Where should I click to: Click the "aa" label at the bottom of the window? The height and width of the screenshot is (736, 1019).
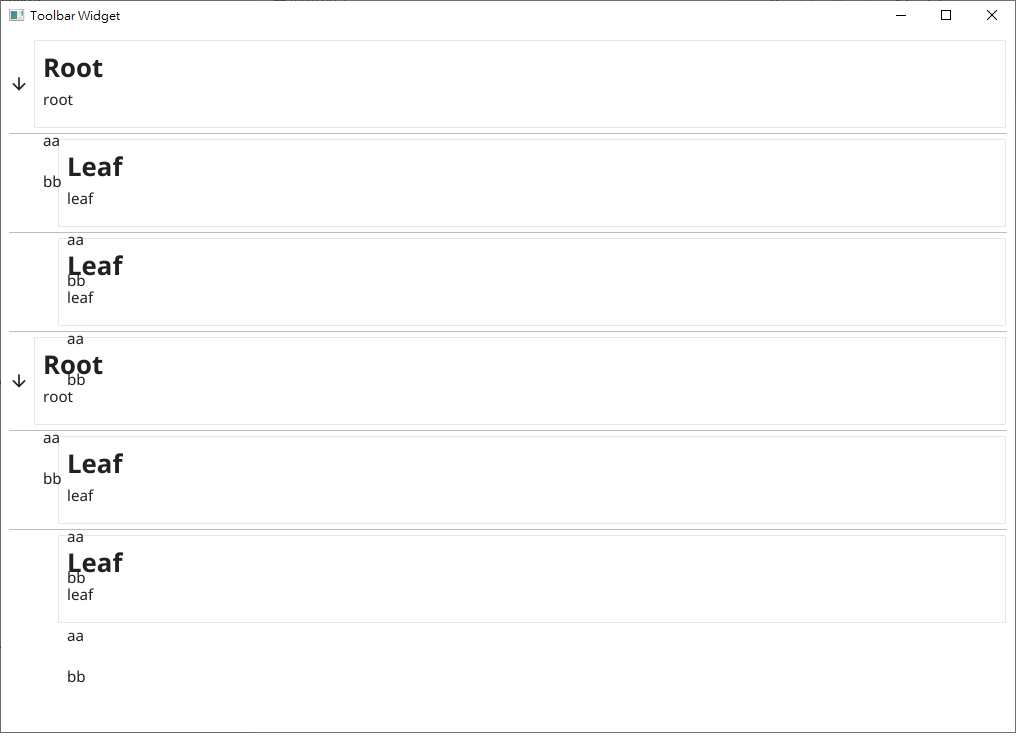point(74,636)
